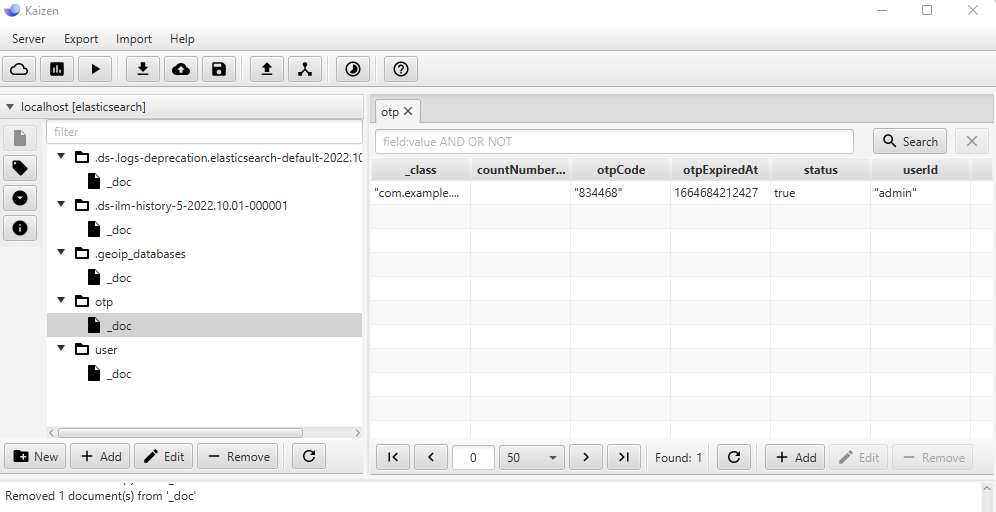Click the tag sidebar icon

20,168
